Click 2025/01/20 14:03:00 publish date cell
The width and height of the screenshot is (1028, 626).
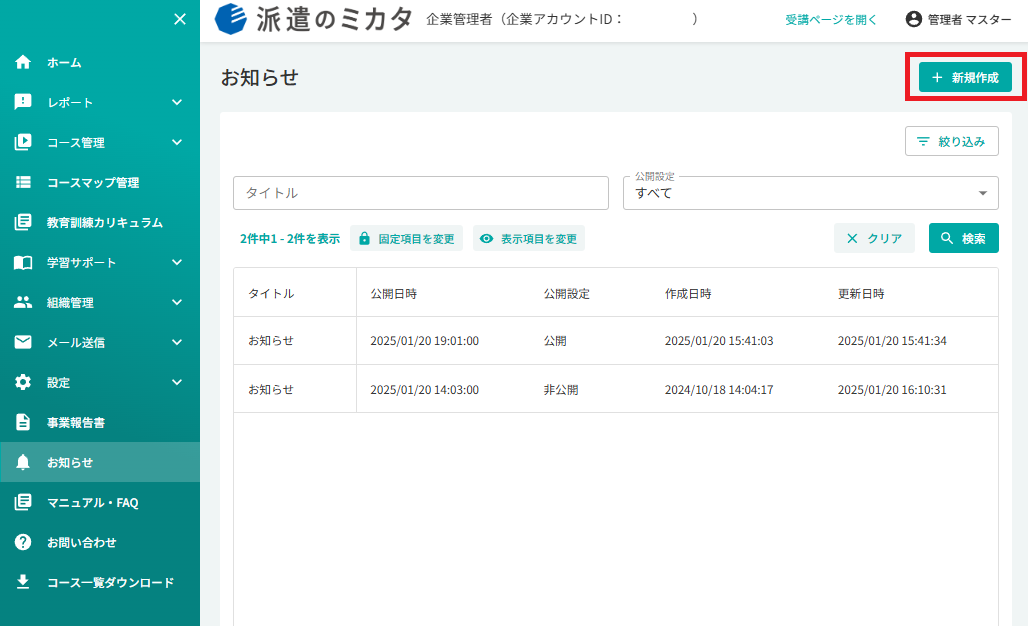[x=424, y=389]
